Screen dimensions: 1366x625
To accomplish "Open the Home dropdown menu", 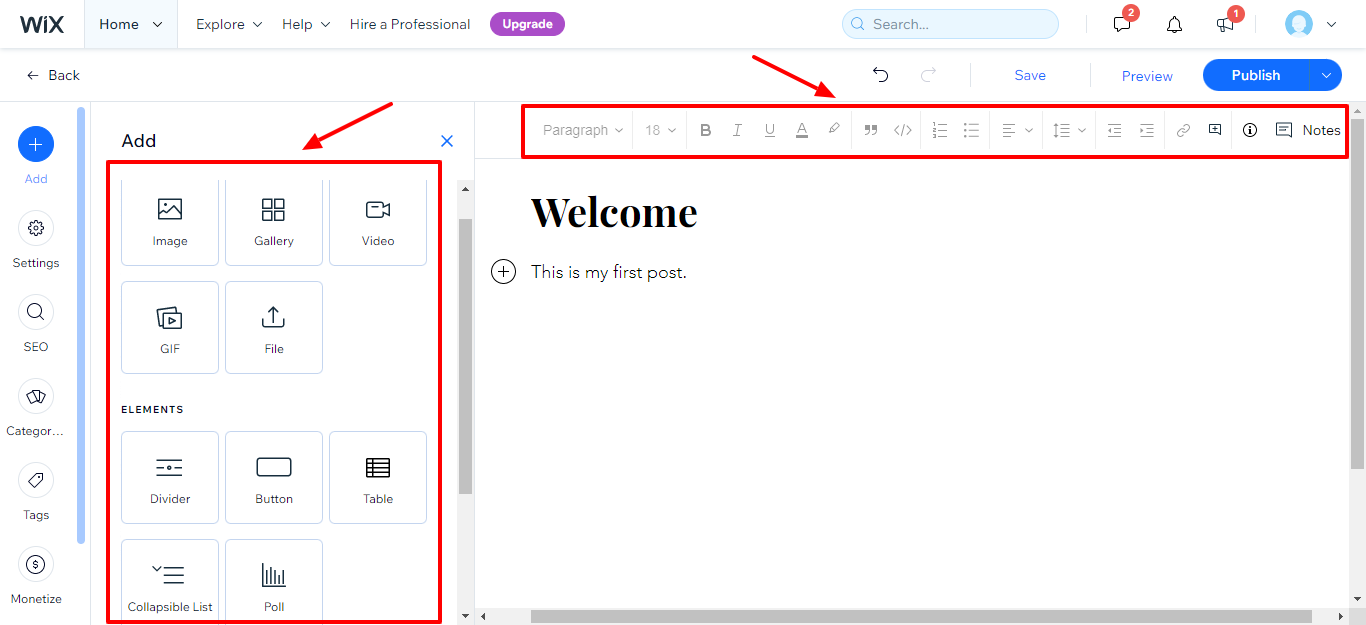I will [131, 24].
